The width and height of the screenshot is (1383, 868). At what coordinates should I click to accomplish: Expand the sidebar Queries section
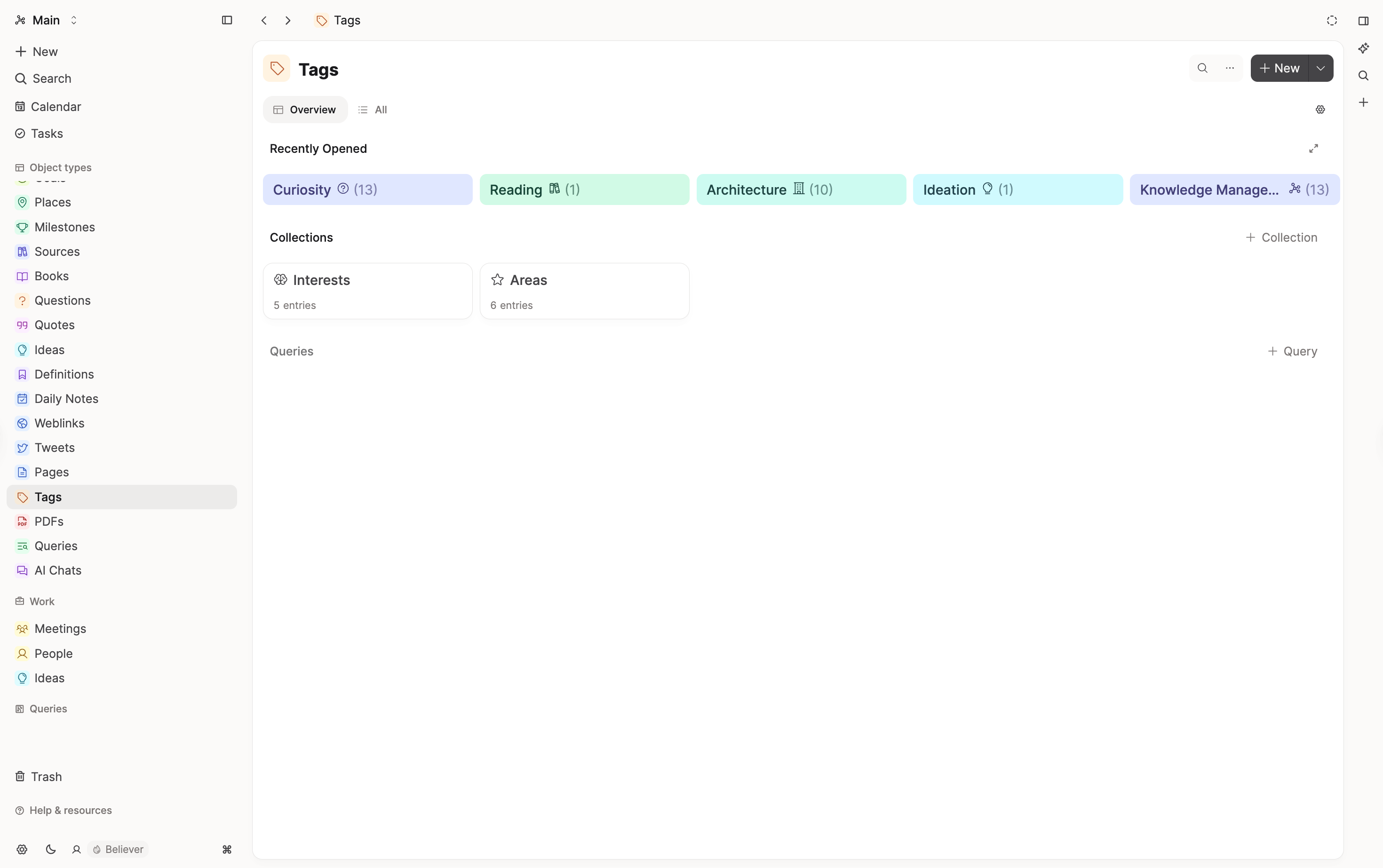41,709
